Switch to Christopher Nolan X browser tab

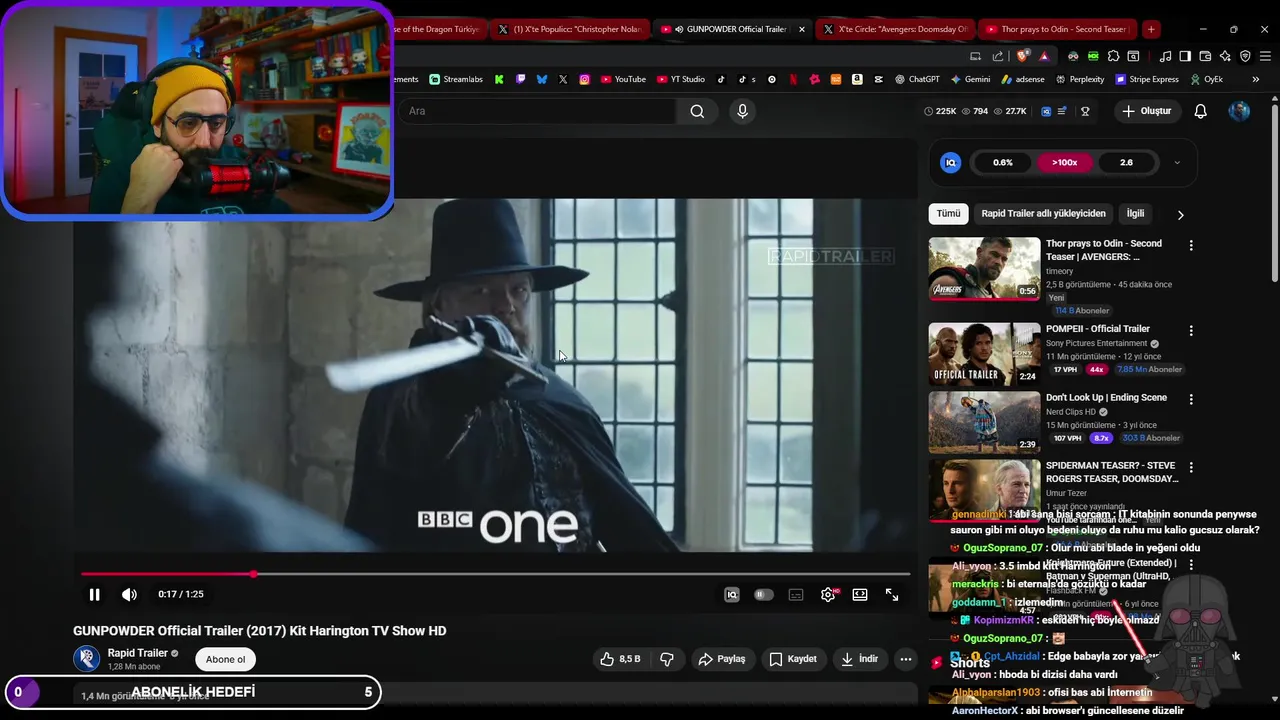[569, 29]
